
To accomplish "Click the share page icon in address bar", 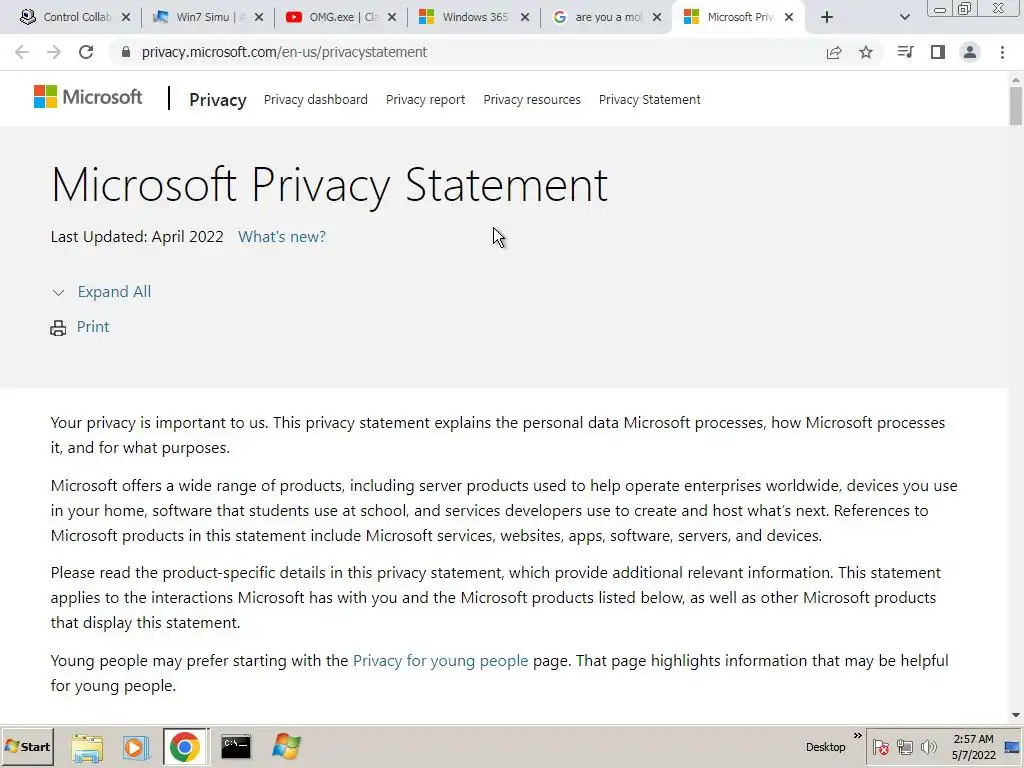I will [x=834, y=52].
